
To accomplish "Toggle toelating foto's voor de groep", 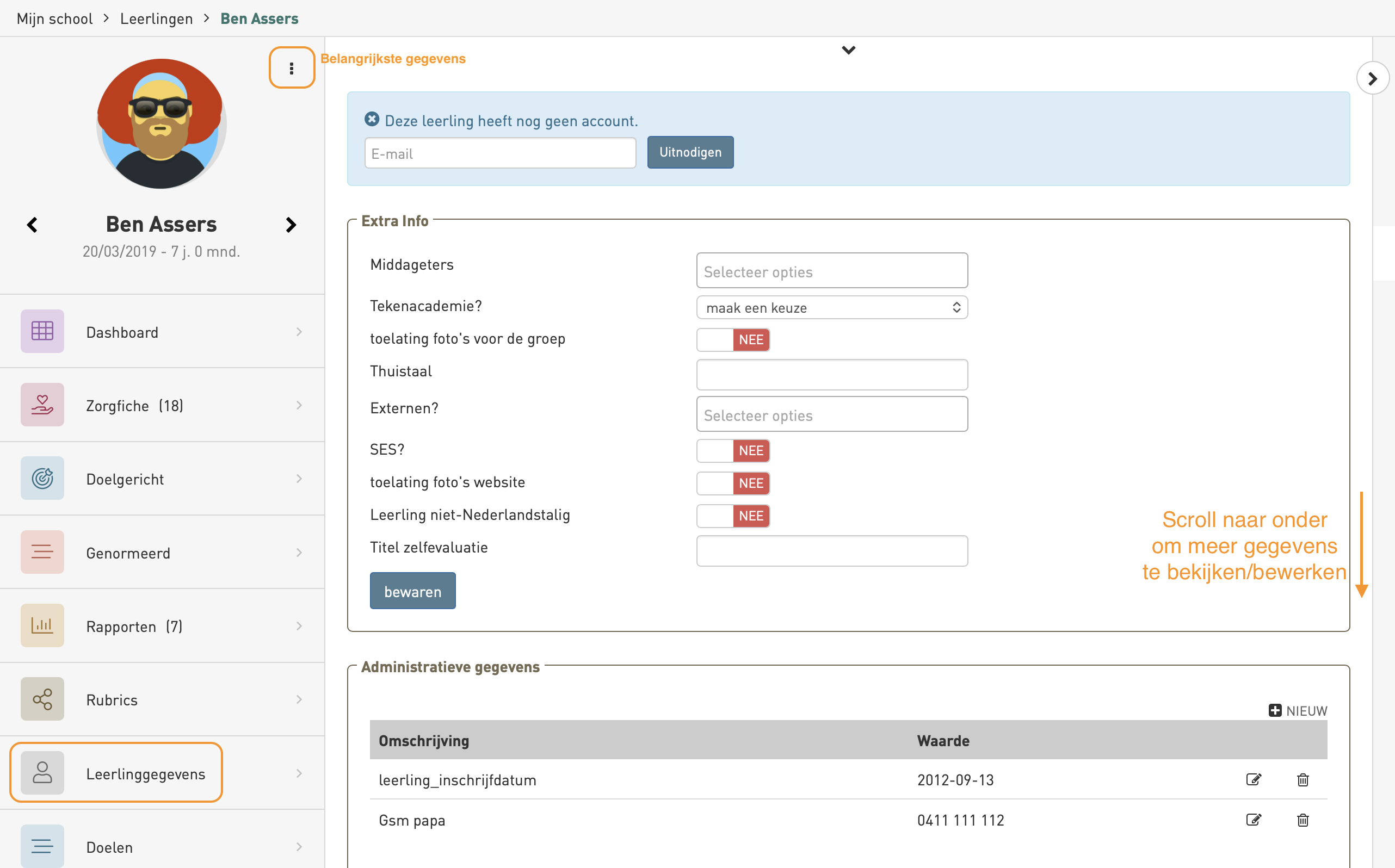I will [x=733, y=339].
